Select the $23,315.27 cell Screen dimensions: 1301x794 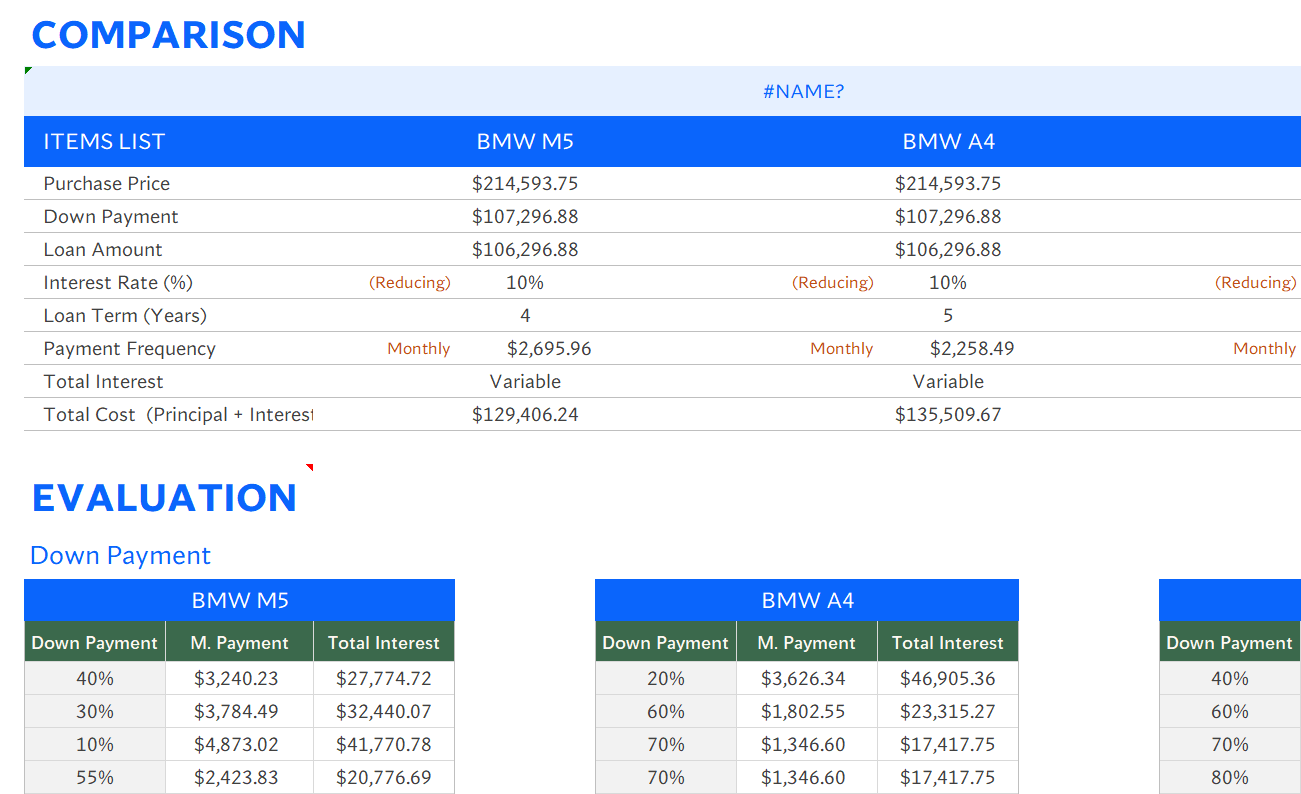(x=948, y=711)
